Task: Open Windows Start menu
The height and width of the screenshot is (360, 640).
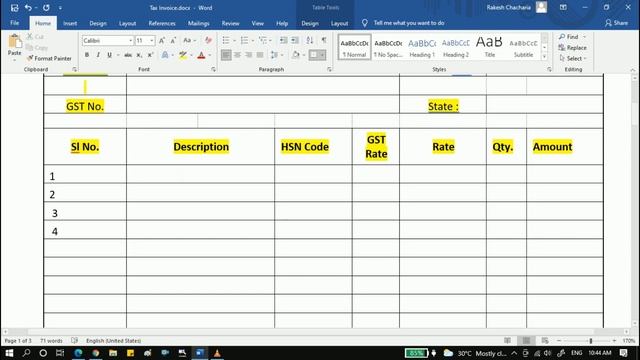Action: click(9, 353)
